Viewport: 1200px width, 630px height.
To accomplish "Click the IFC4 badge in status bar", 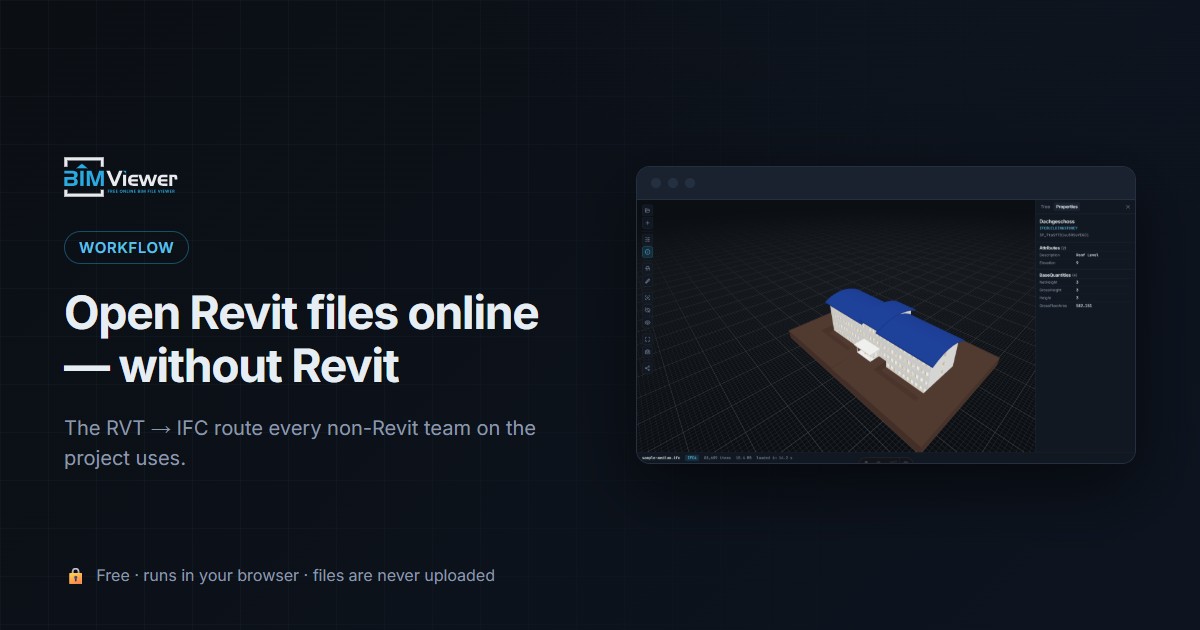I will (692, 458).
